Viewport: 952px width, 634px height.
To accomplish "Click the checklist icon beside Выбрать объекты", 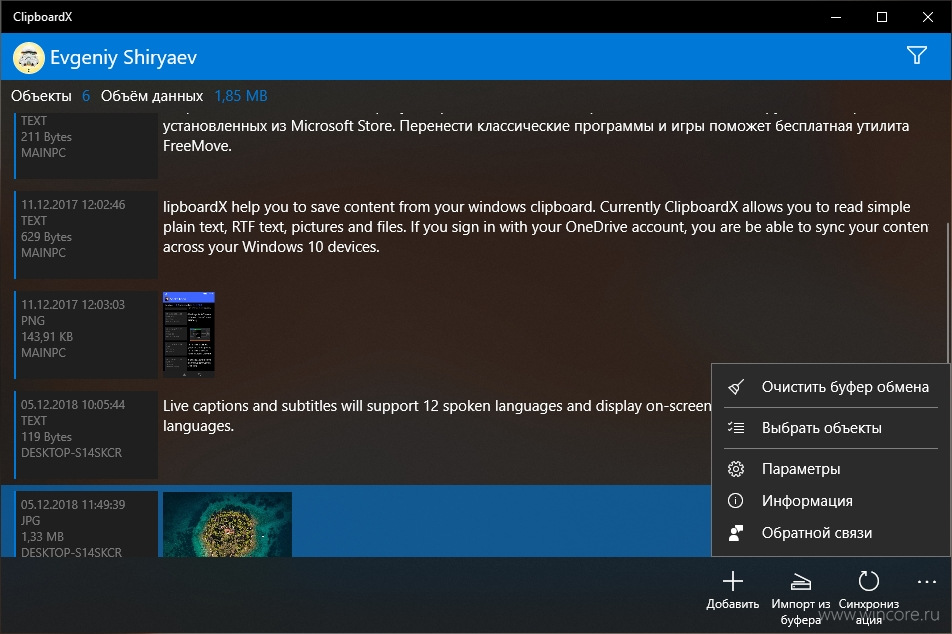I will (736, 428).
